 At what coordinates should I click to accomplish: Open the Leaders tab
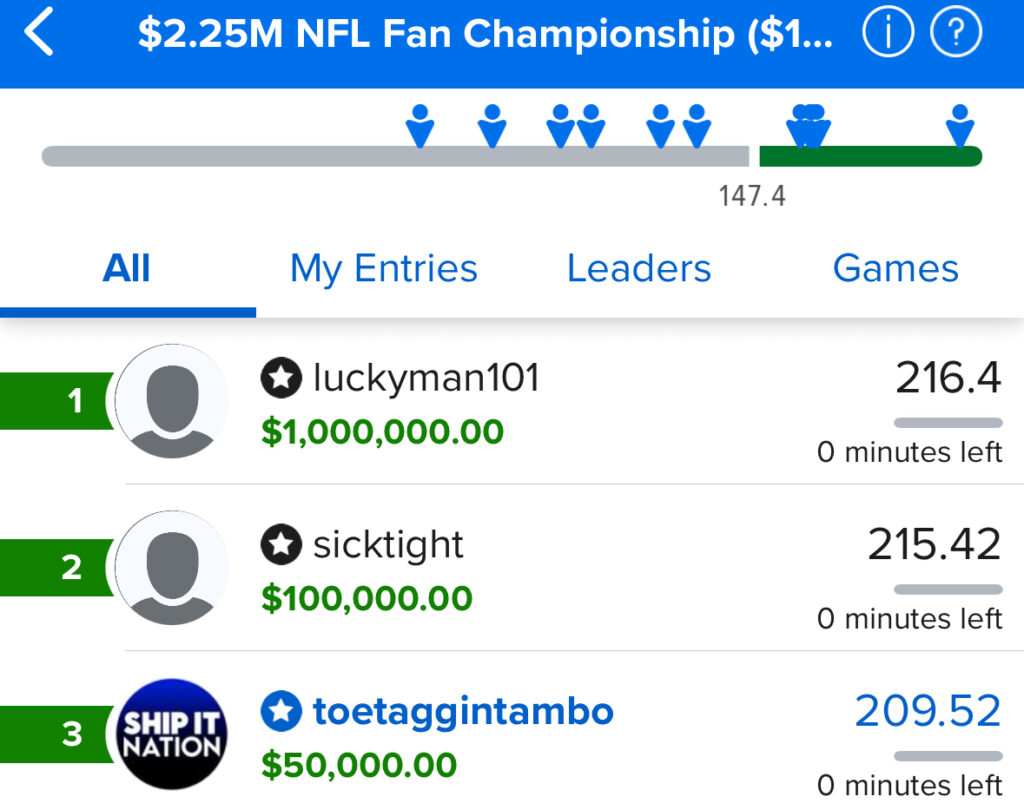tap(639, 269)
